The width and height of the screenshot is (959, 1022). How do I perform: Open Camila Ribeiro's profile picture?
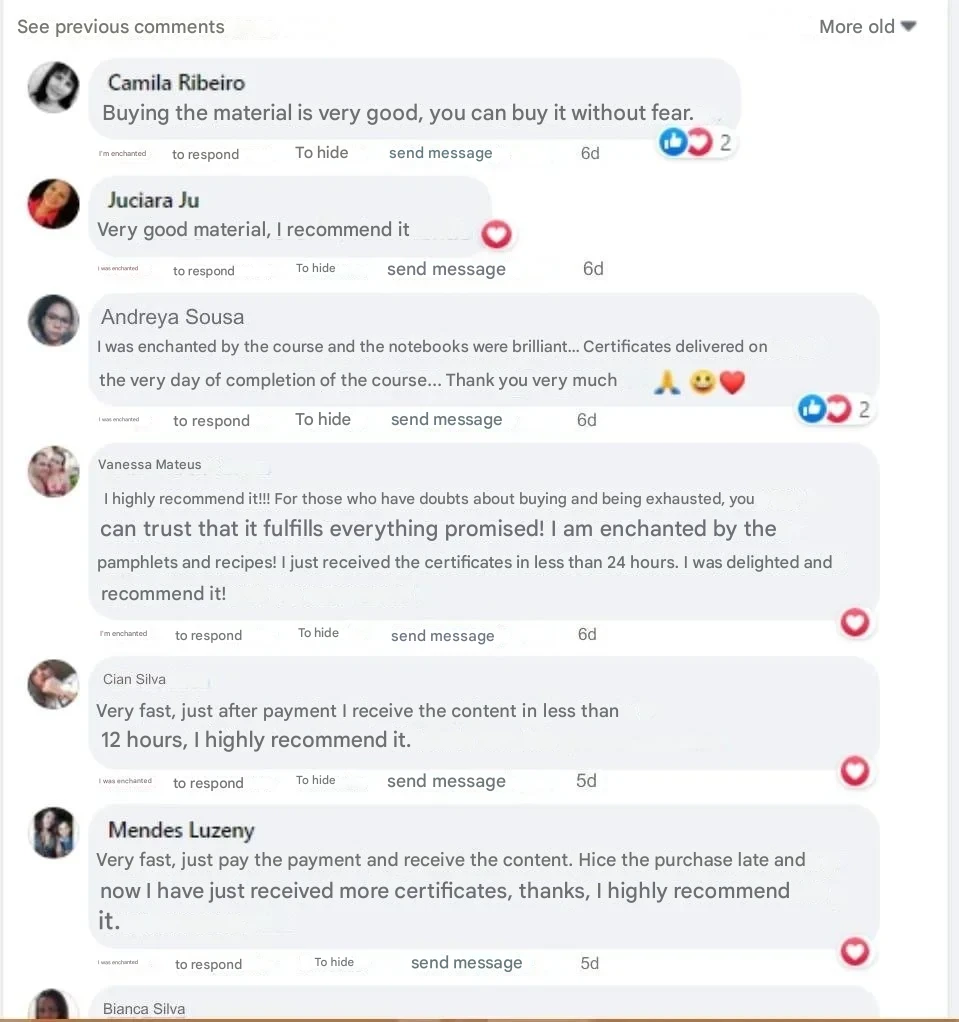(x=54, y=87)
